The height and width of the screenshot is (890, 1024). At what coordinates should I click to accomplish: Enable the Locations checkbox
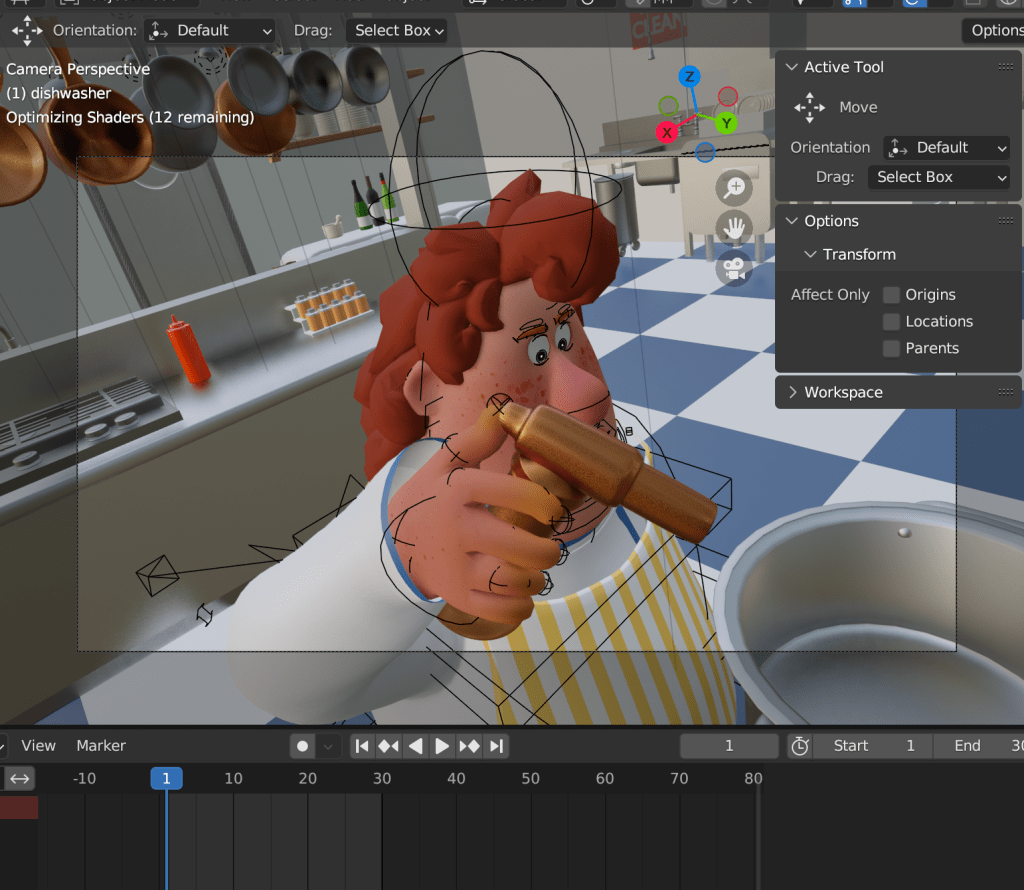[x=891, y=322]
